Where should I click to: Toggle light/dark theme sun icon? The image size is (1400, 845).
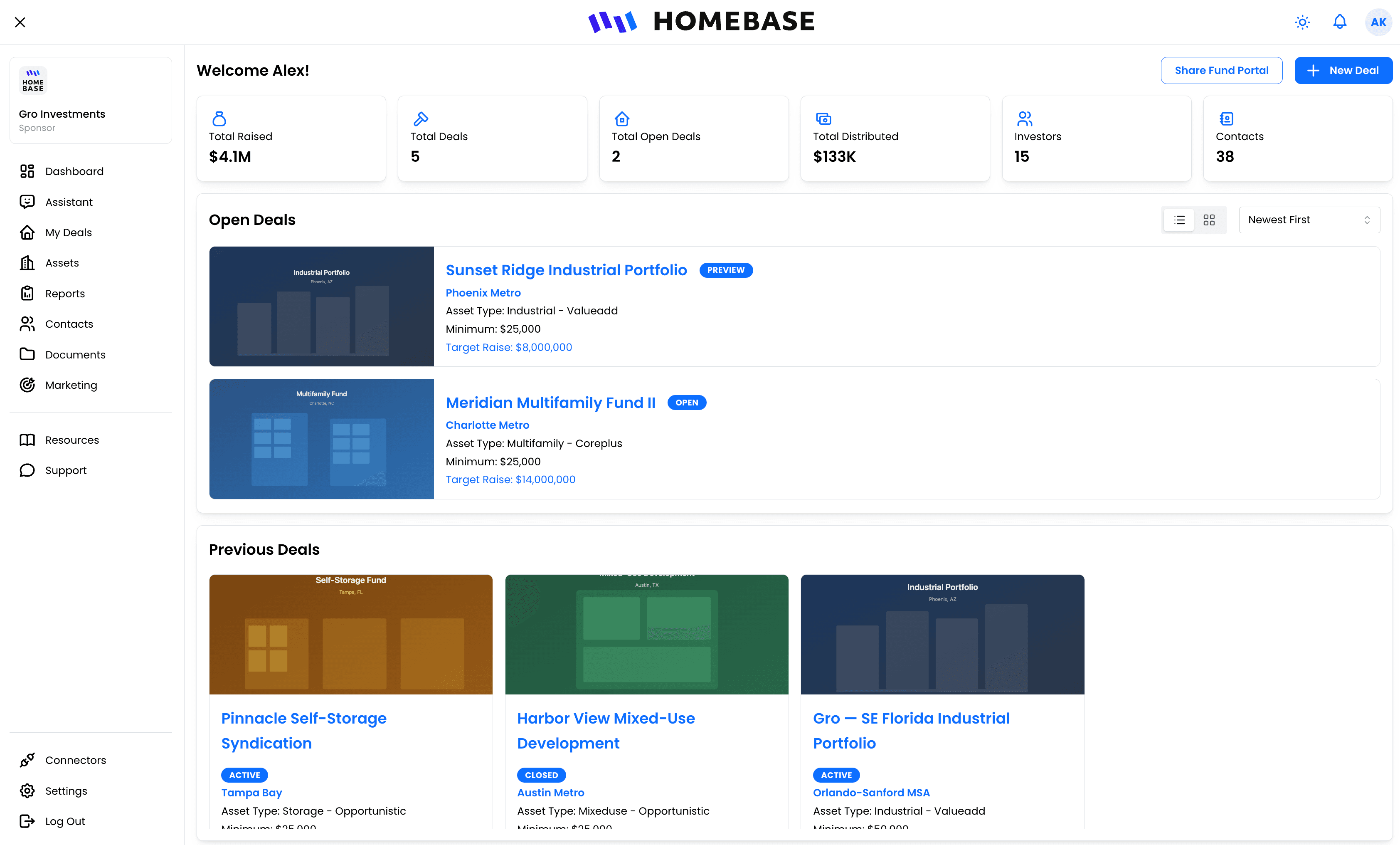click(1302, 22)
